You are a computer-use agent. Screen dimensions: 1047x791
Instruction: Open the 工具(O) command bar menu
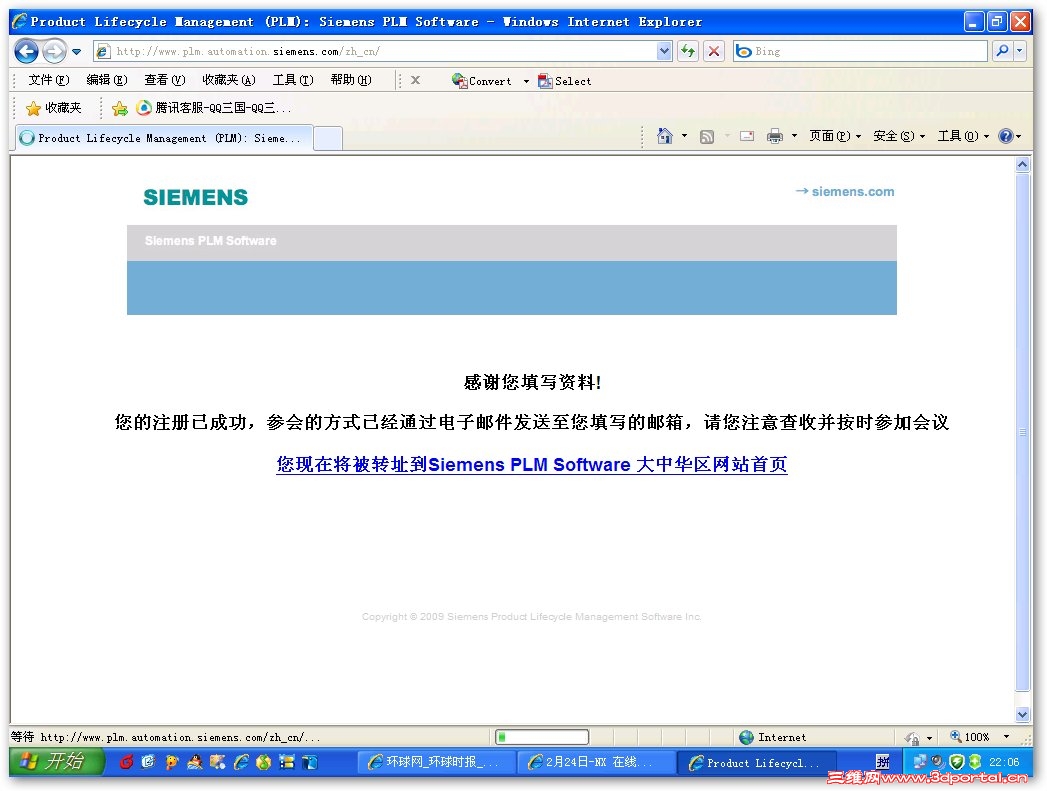click(963, 136)
